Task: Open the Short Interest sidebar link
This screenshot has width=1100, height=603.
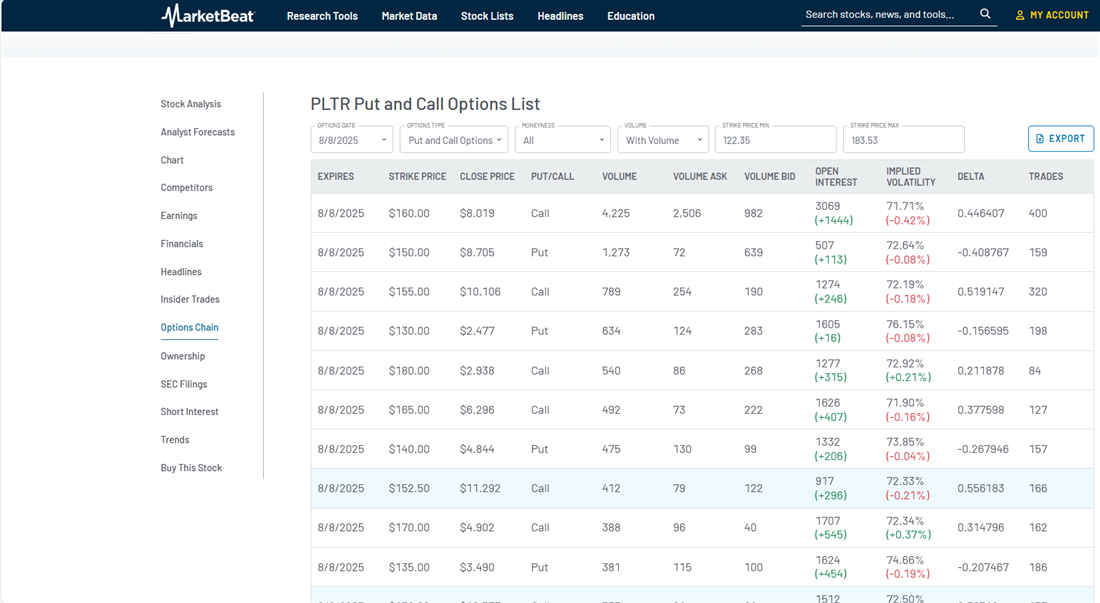Action: tap(189, 412)
